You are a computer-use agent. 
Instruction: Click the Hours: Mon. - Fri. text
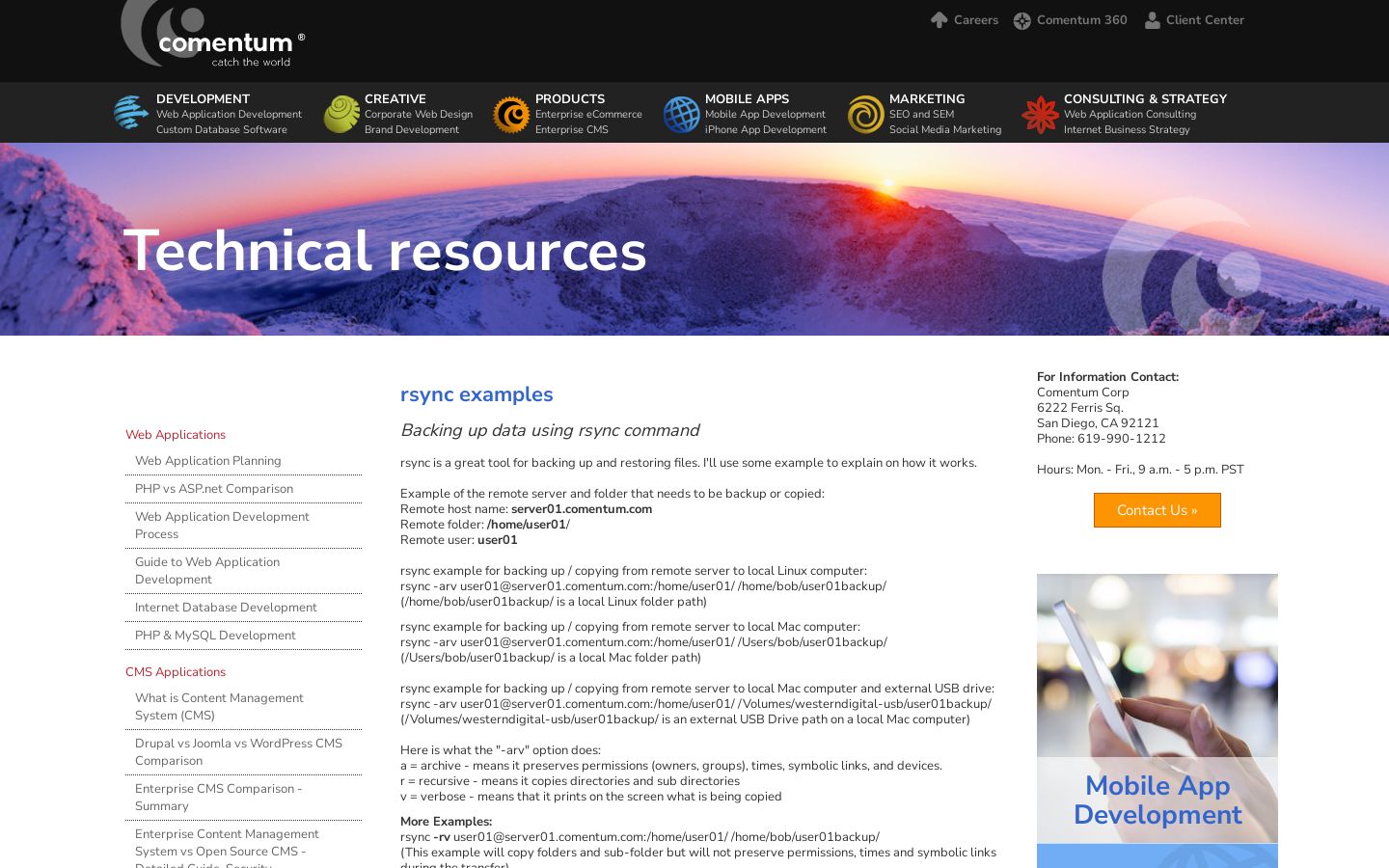pos(1140,470)
